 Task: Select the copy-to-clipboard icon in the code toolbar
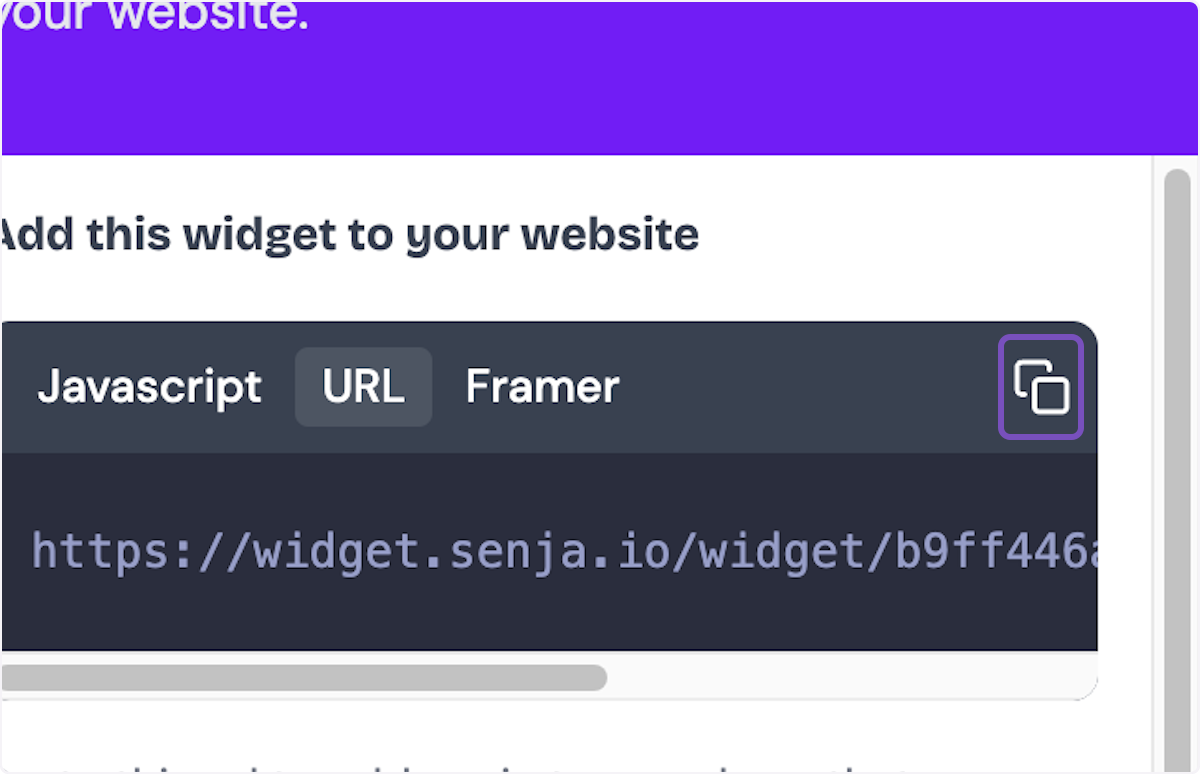click(x=1040, y=388)
